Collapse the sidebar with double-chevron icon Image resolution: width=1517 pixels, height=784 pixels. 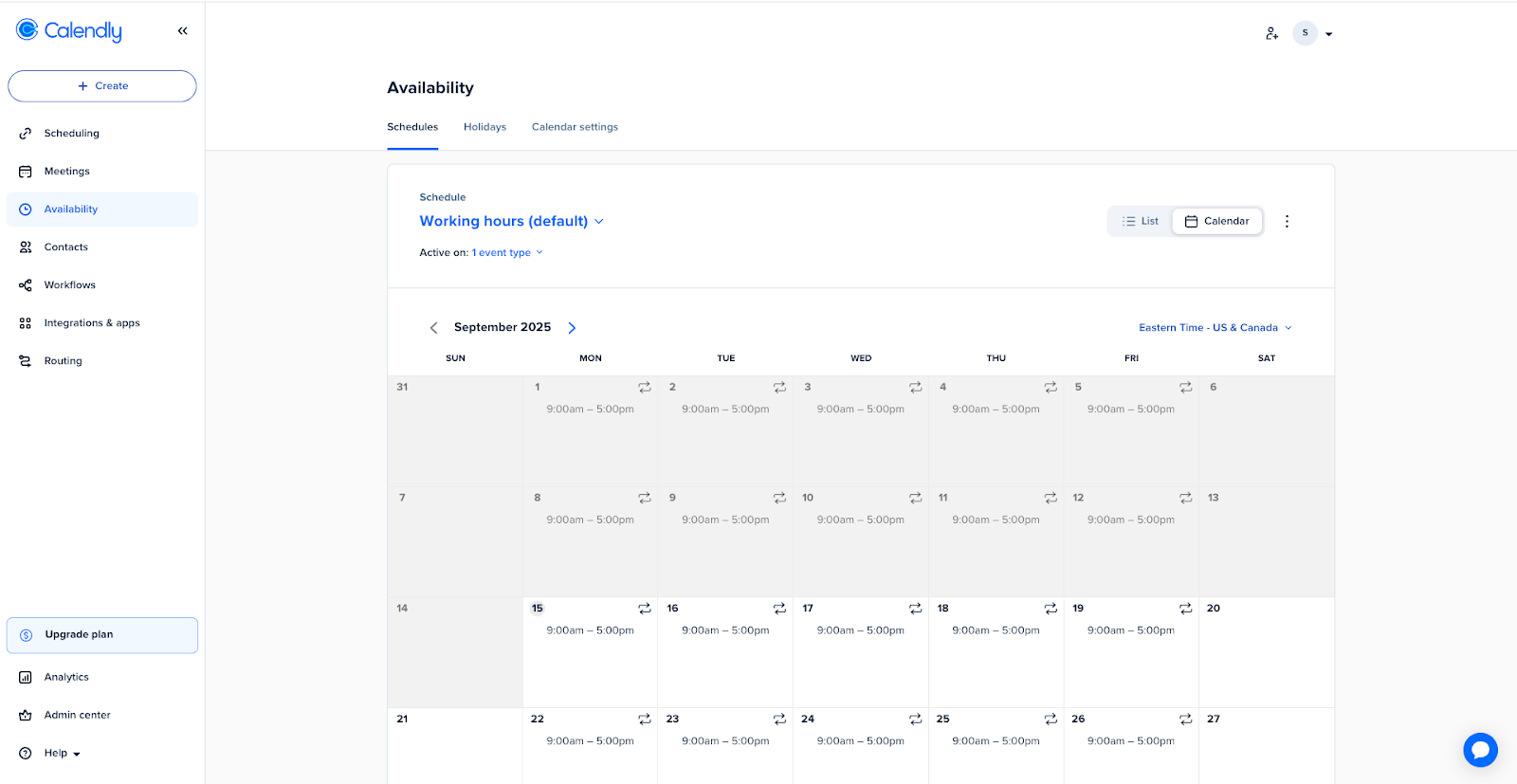182,31
